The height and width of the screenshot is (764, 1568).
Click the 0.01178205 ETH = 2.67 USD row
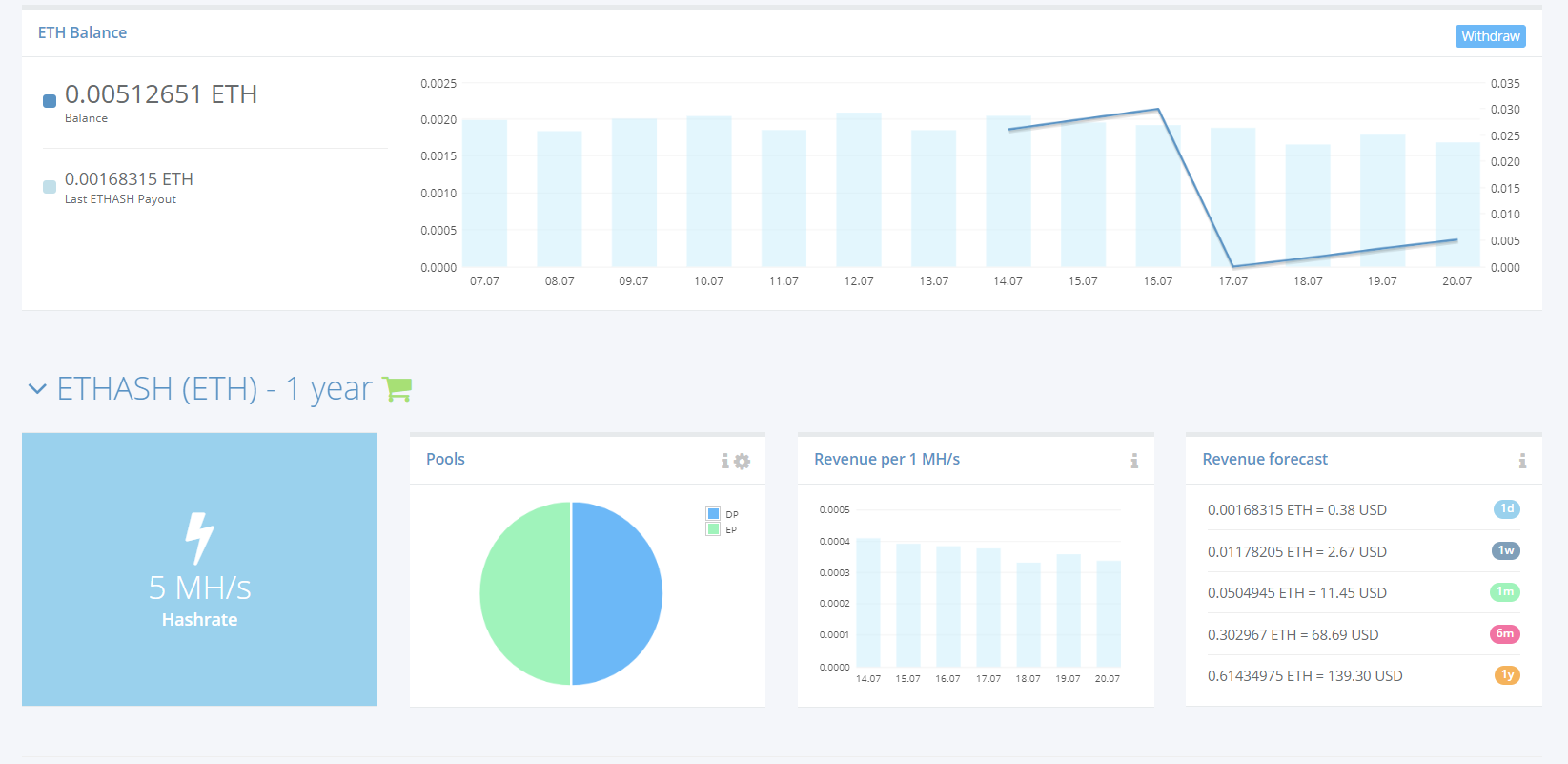click(1363, 551)
